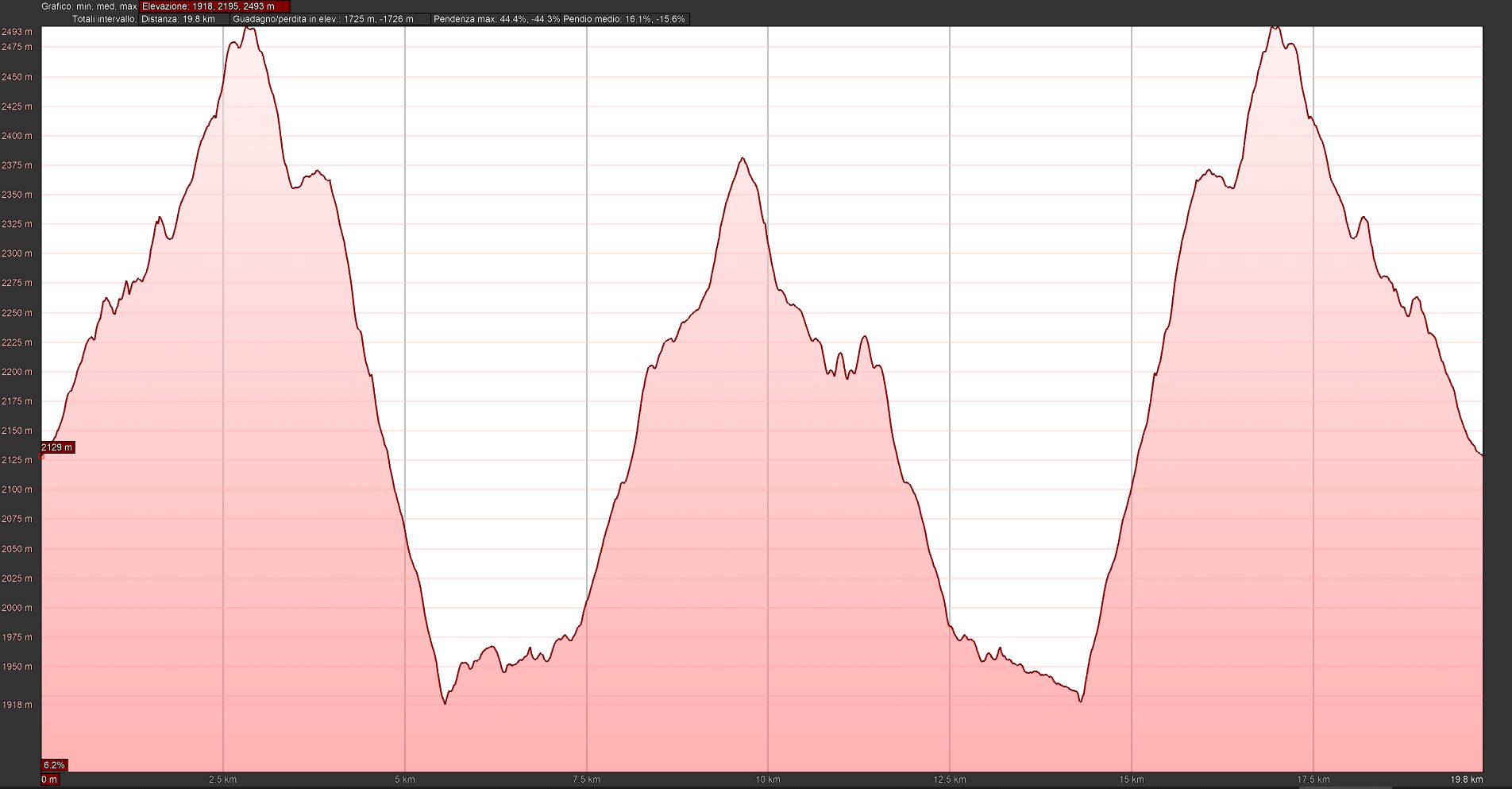Click the 10 km distance axis label
Image resolution: width=1512 pixels, height=789 pixels.
click(768, 779)
